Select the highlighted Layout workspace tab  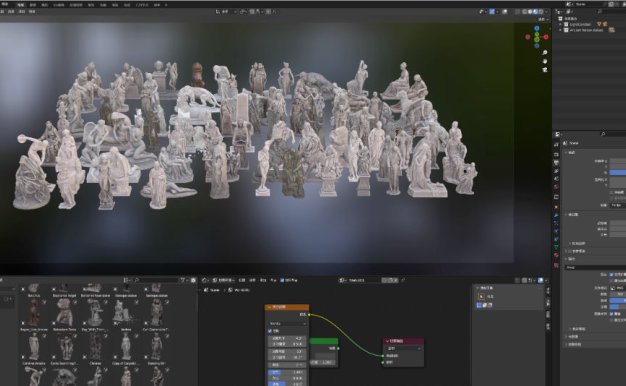coord(20,5)
